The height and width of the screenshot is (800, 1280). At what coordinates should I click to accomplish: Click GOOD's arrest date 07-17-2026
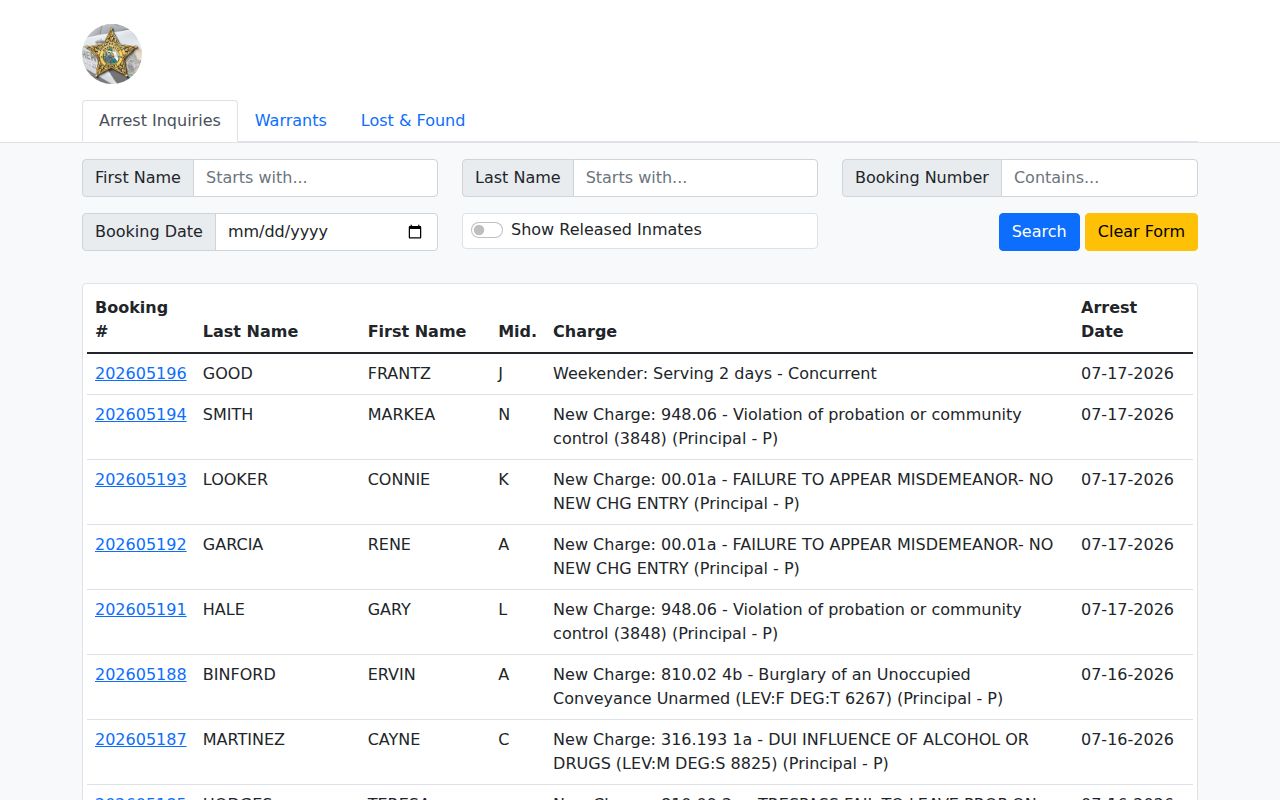coord(1127,374)
